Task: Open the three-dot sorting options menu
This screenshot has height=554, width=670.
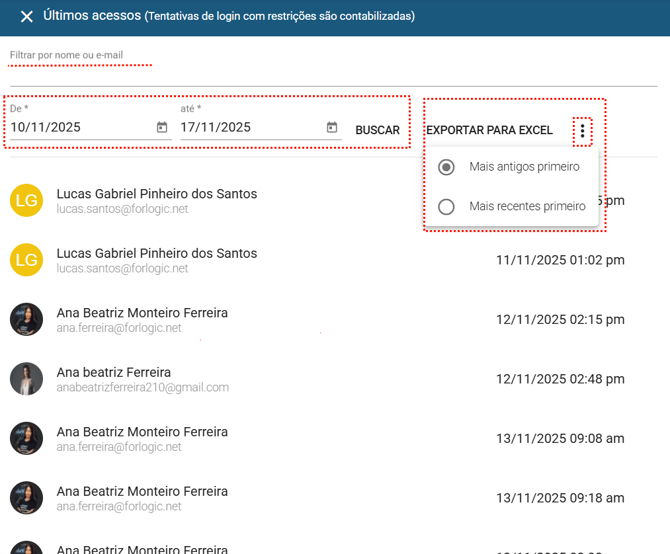Action: pyautogui.click(x=583, y=131)
